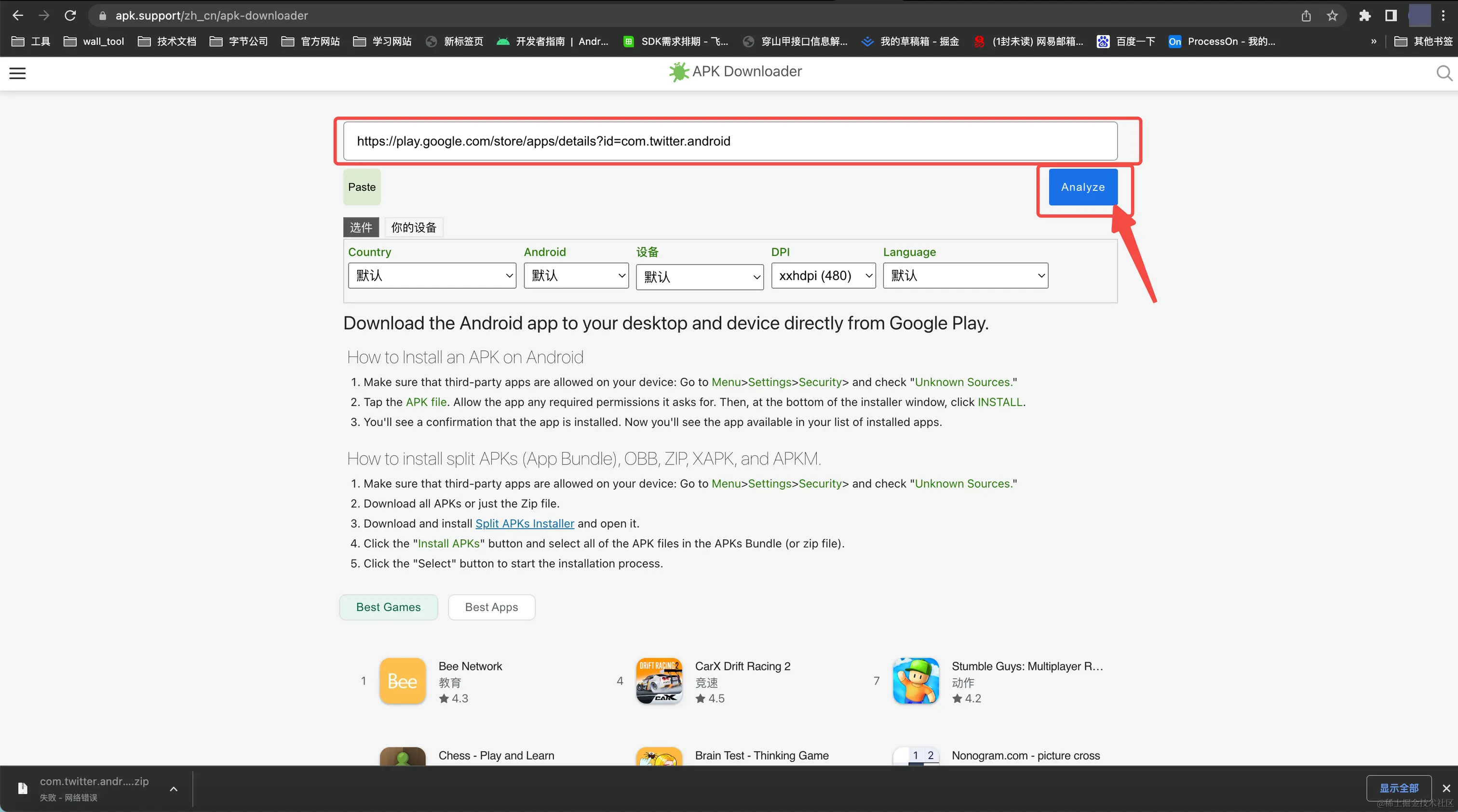The height and width of the screenshot is (812, 1458).
Task: Open the user profile avatar
Action: coord(1419,15)
